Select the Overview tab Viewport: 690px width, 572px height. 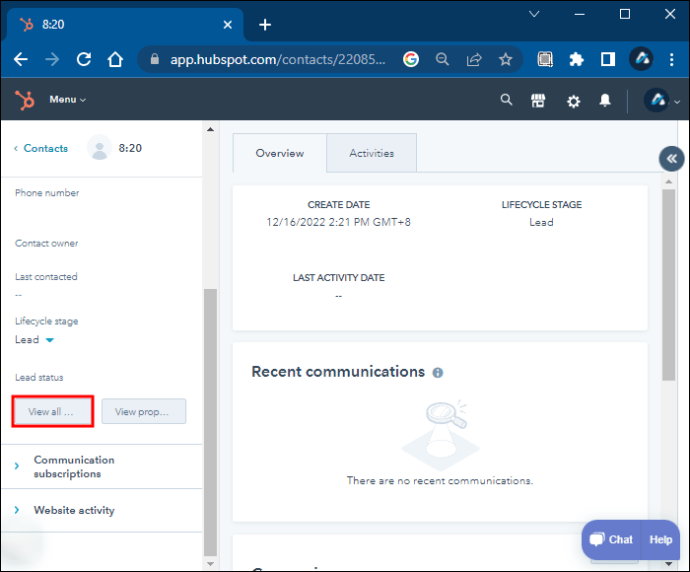(279, 153)
